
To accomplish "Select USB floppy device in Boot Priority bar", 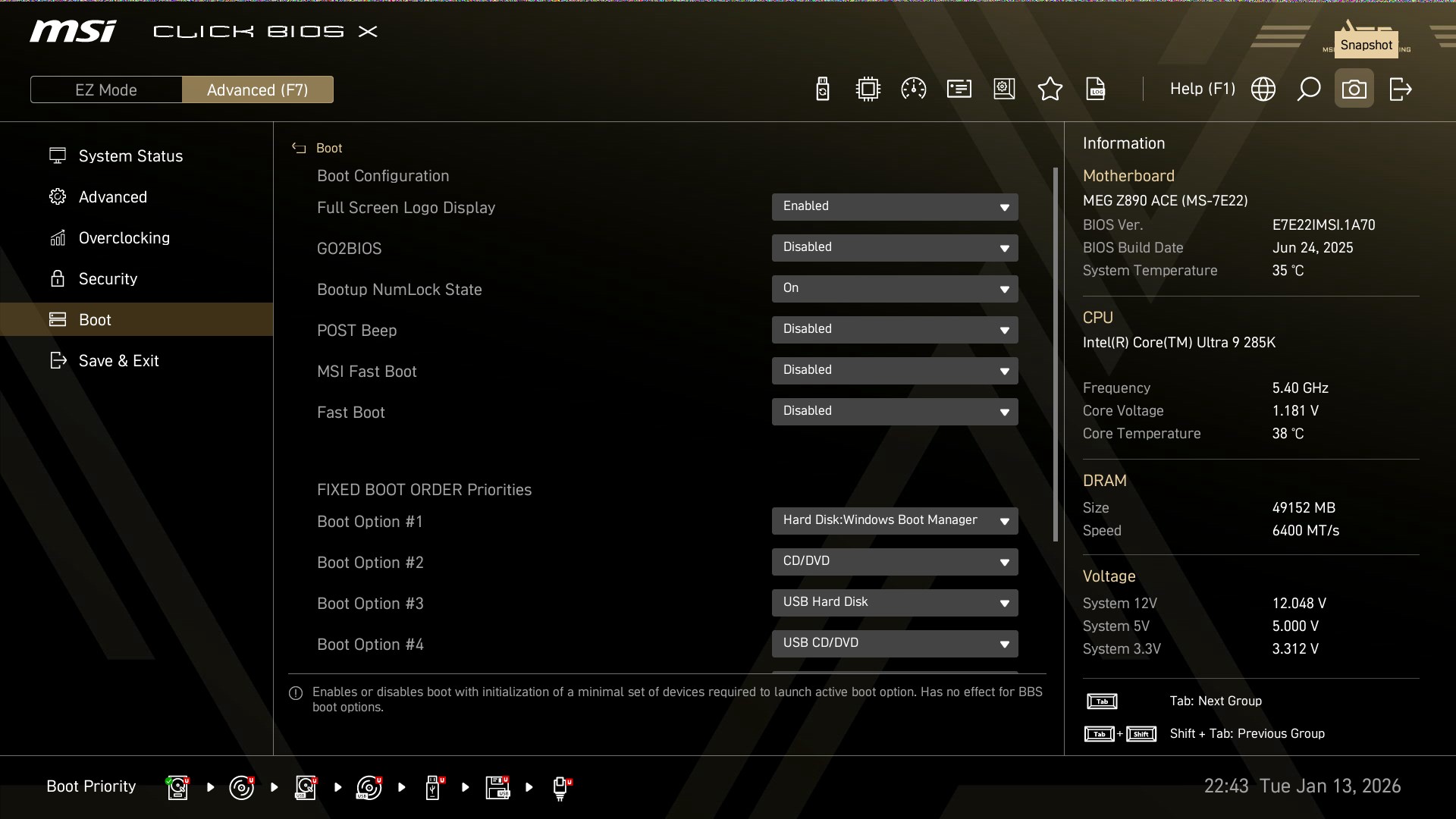I will click(x=497, y=787).
